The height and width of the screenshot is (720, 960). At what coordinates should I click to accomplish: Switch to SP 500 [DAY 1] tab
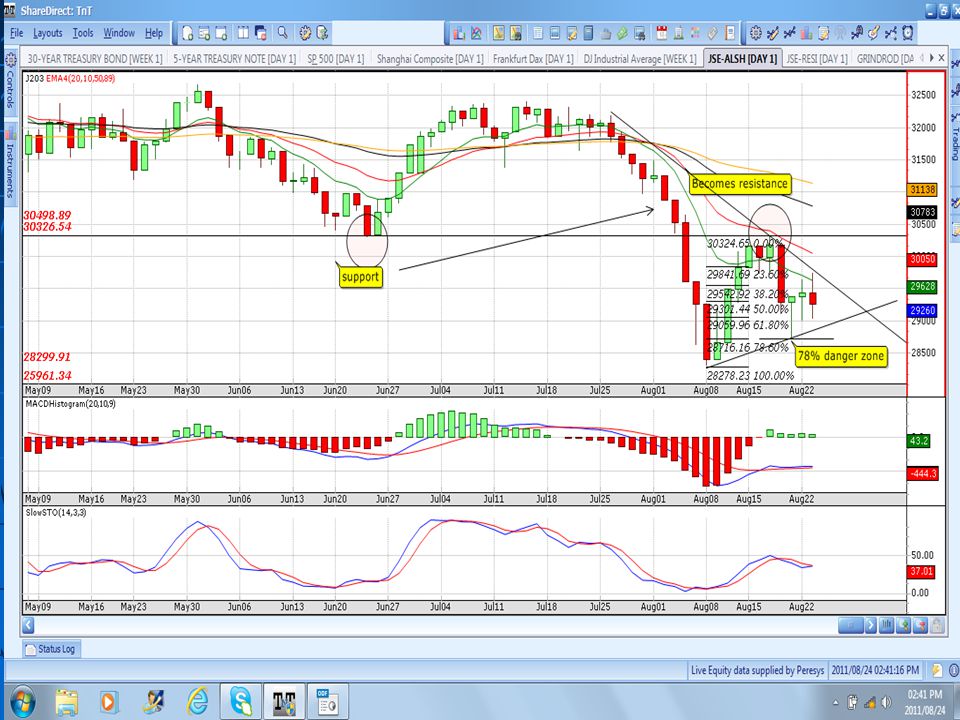336,59
